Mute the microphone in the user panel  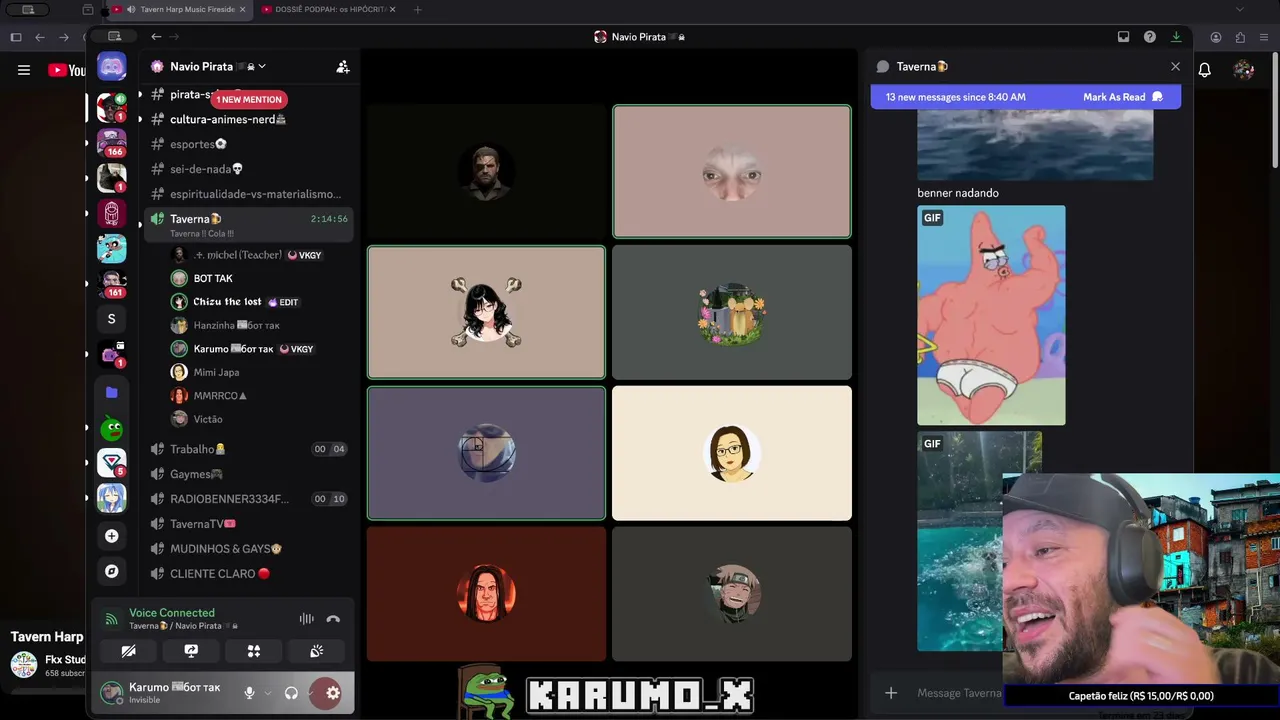[x=249, y=693]
